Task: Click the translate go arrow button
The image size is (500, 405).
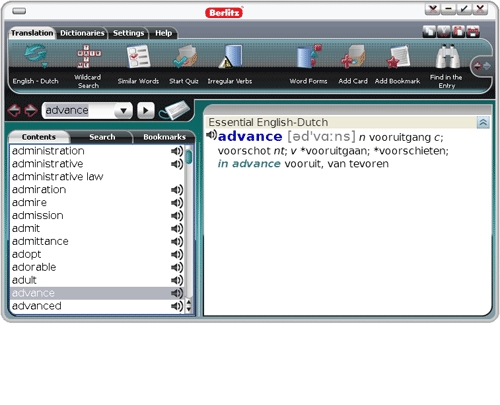Action: 146,110
